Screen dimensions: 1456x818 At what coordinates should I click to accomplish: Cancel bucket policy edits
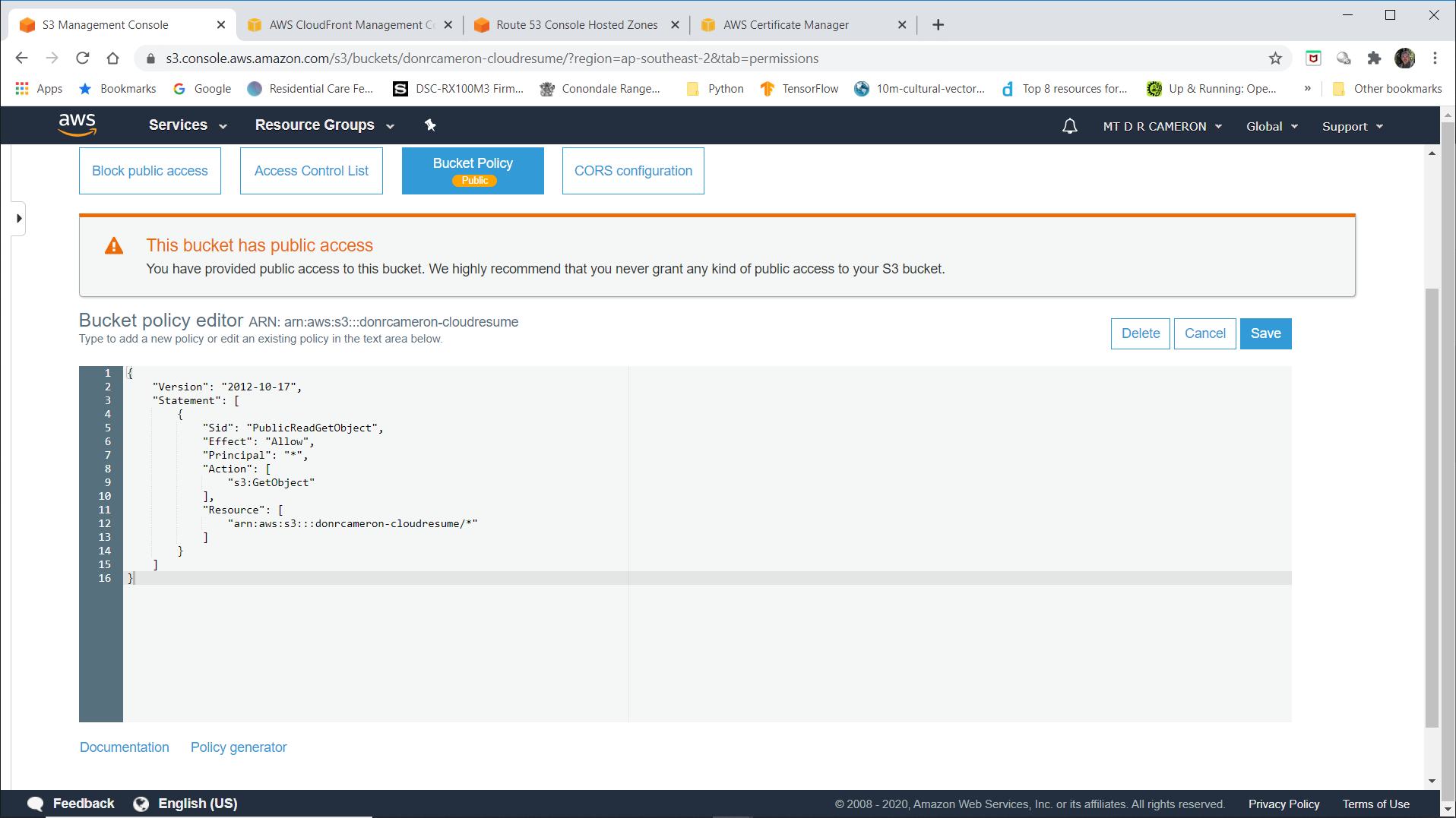(x=1204, y=333)
